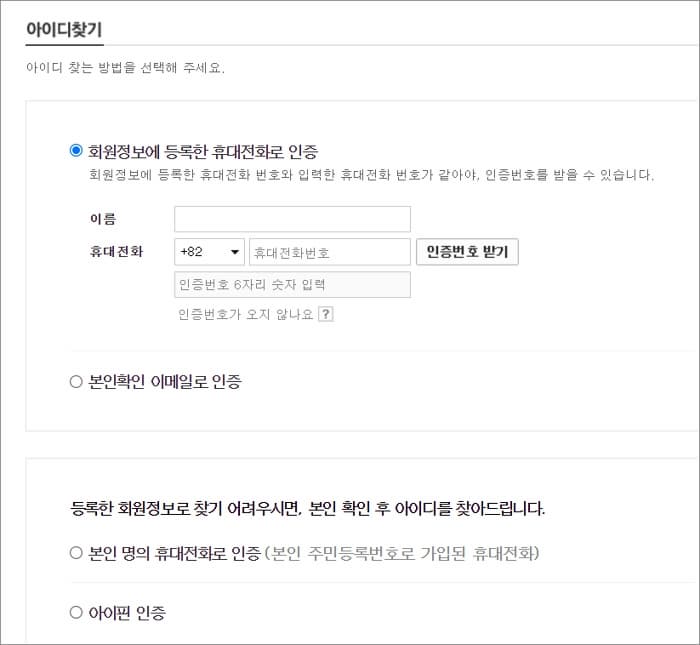Screen dimensions: 700x645
Task: Click the 인증번호 받기 button
Action: (x=467, y=252)
